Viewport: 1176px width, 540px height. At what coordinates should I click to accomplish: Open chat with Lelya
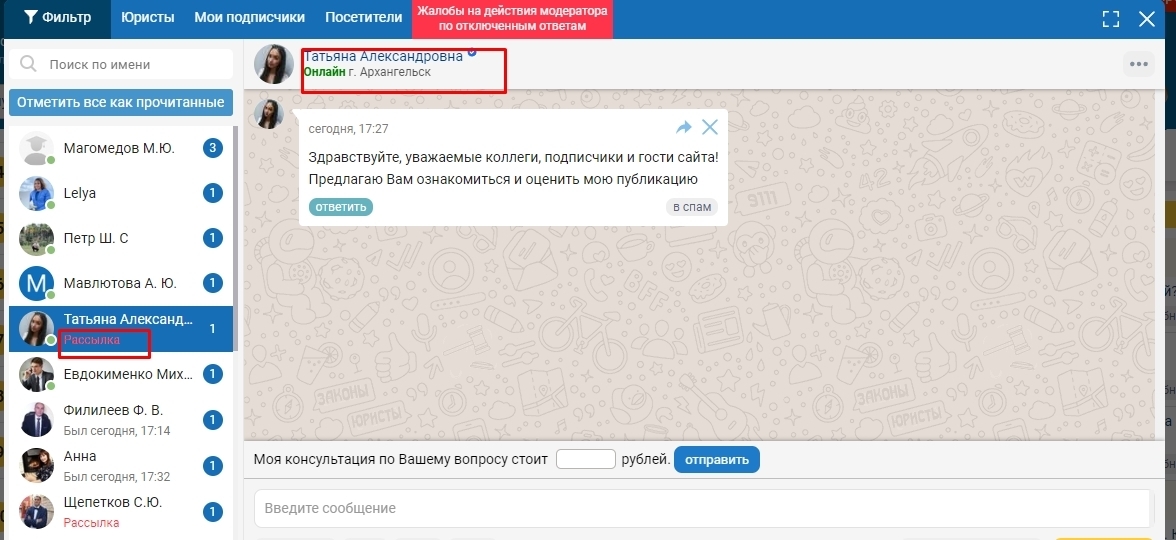tap(121, 194)
